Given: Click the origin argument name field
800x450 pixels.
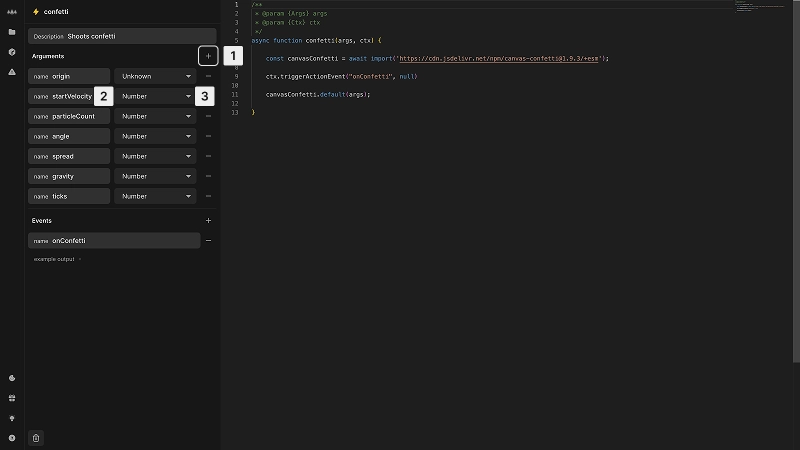Looking at the screenshot, I should [x=69, y=76].
